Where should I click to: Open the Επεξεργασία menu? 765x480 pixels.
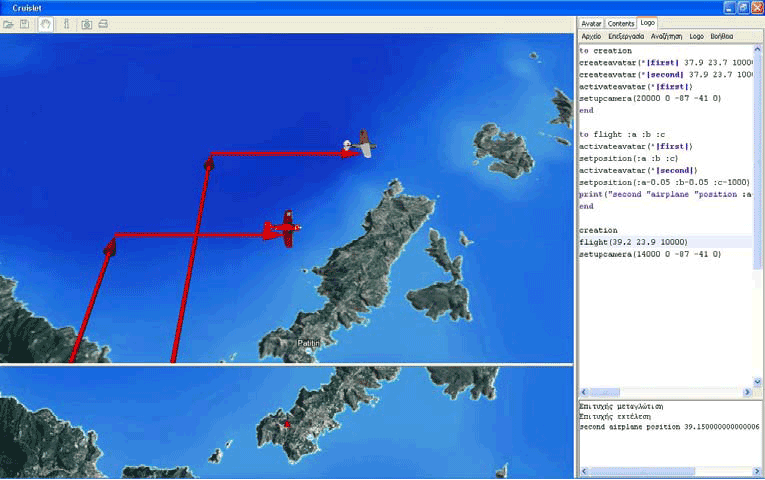(x=626, y=37)
